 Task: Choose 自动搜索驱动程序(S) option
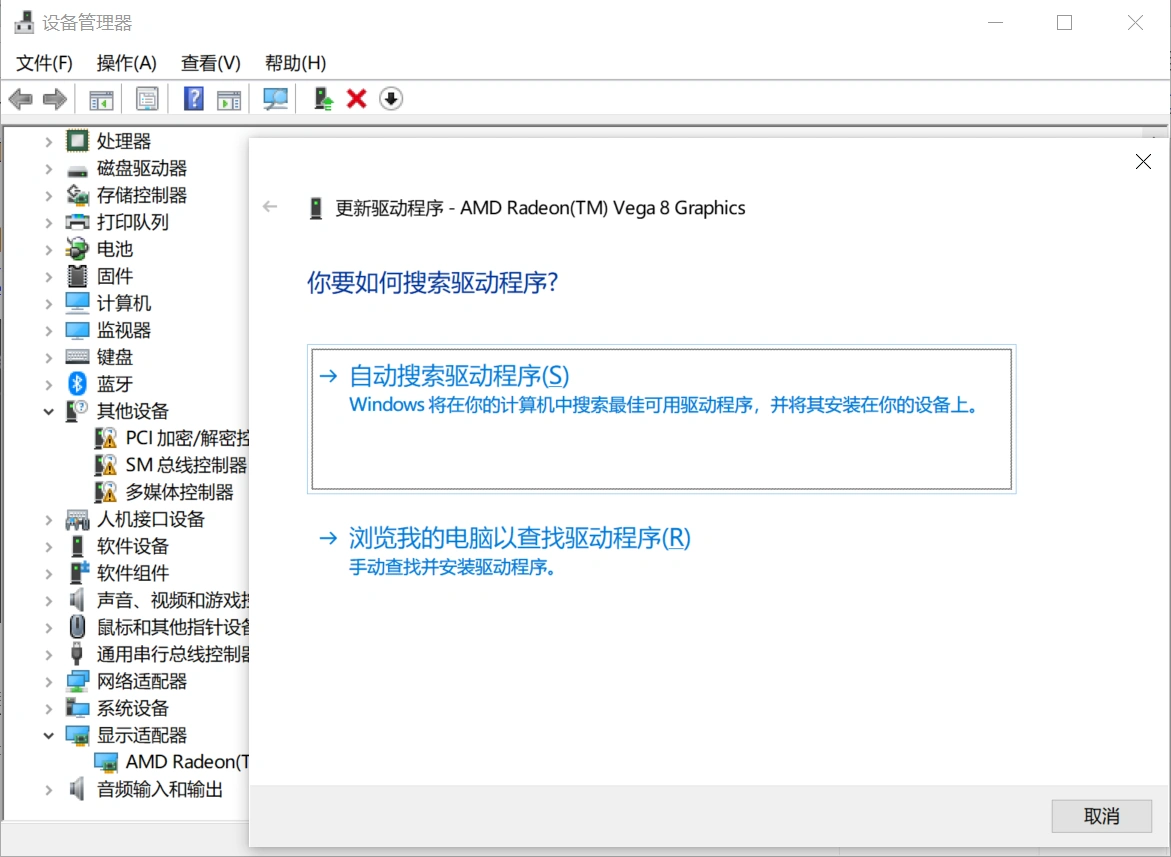(661, 418)
